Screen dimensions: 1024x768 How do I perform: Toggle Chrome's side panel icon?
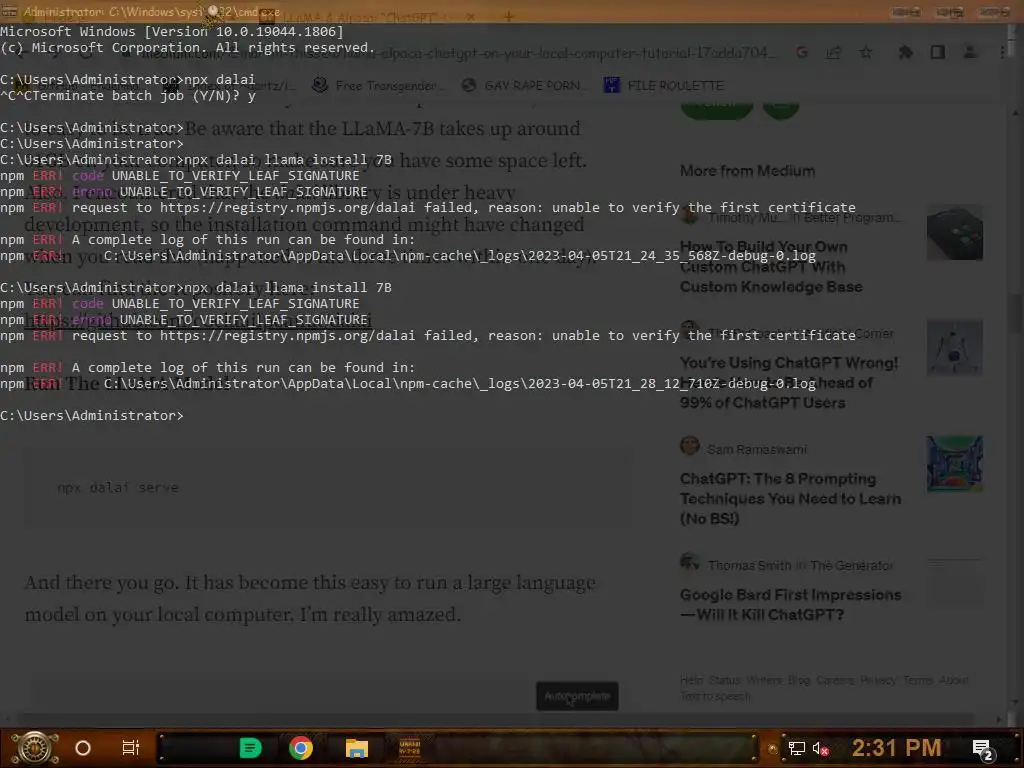coord(938,52)
